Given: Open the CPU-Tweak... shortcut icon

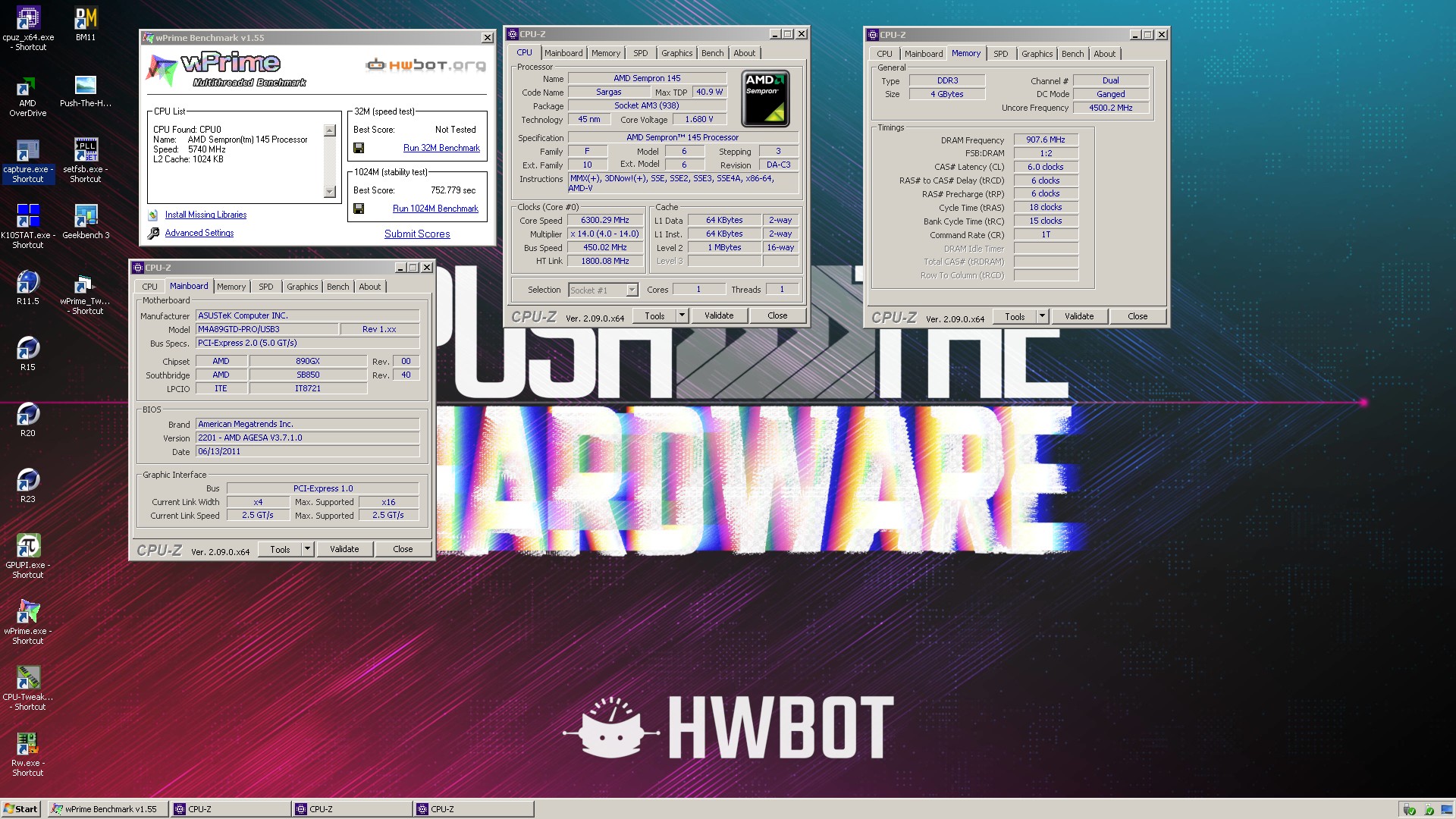Looking at the screenshot, I should click(28, 679).
